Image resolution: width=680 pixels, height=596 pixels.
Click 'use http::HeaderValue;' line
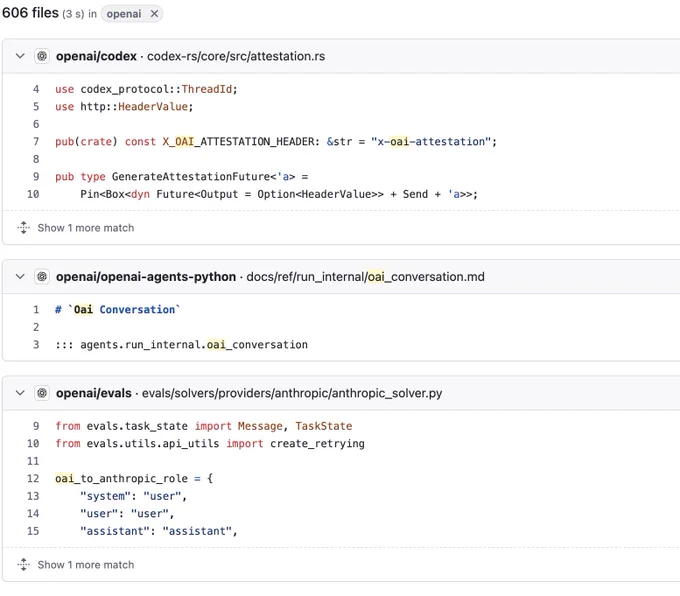point(124,107)
